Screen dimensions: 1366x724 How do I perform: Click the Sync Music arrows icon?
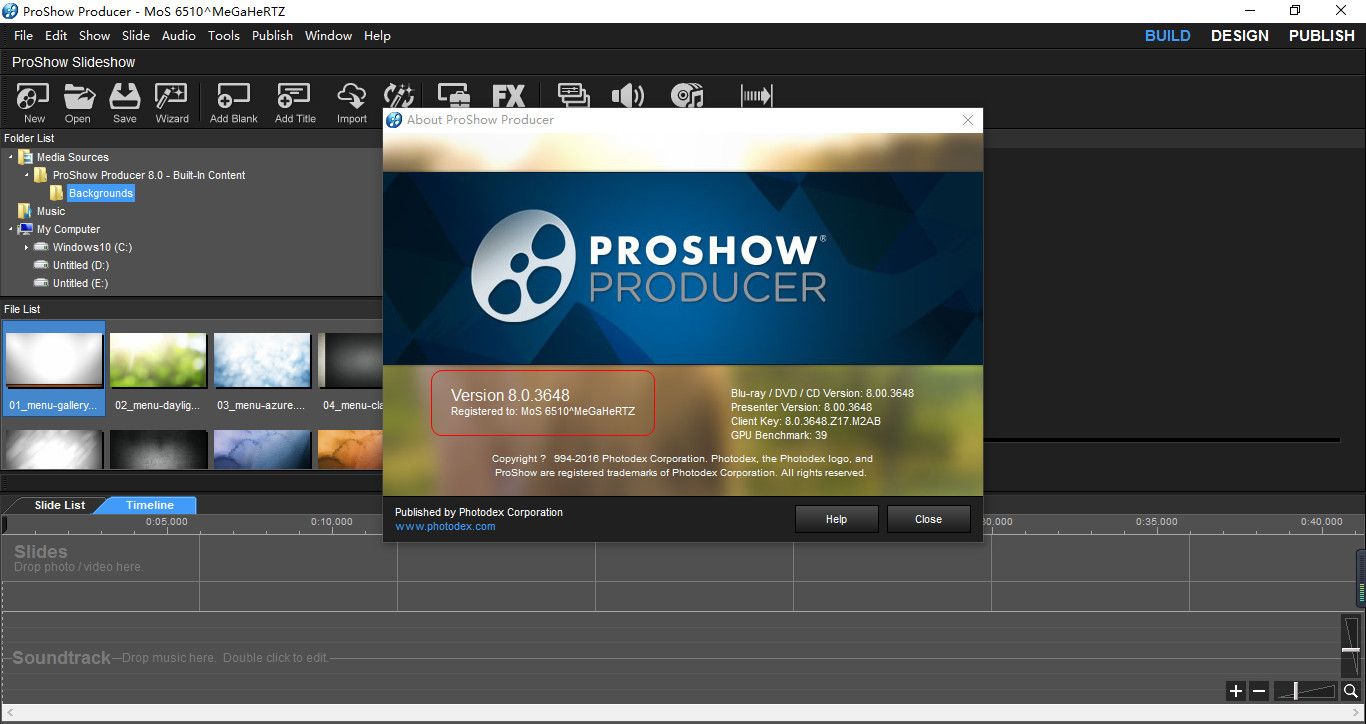click(757, 96)
